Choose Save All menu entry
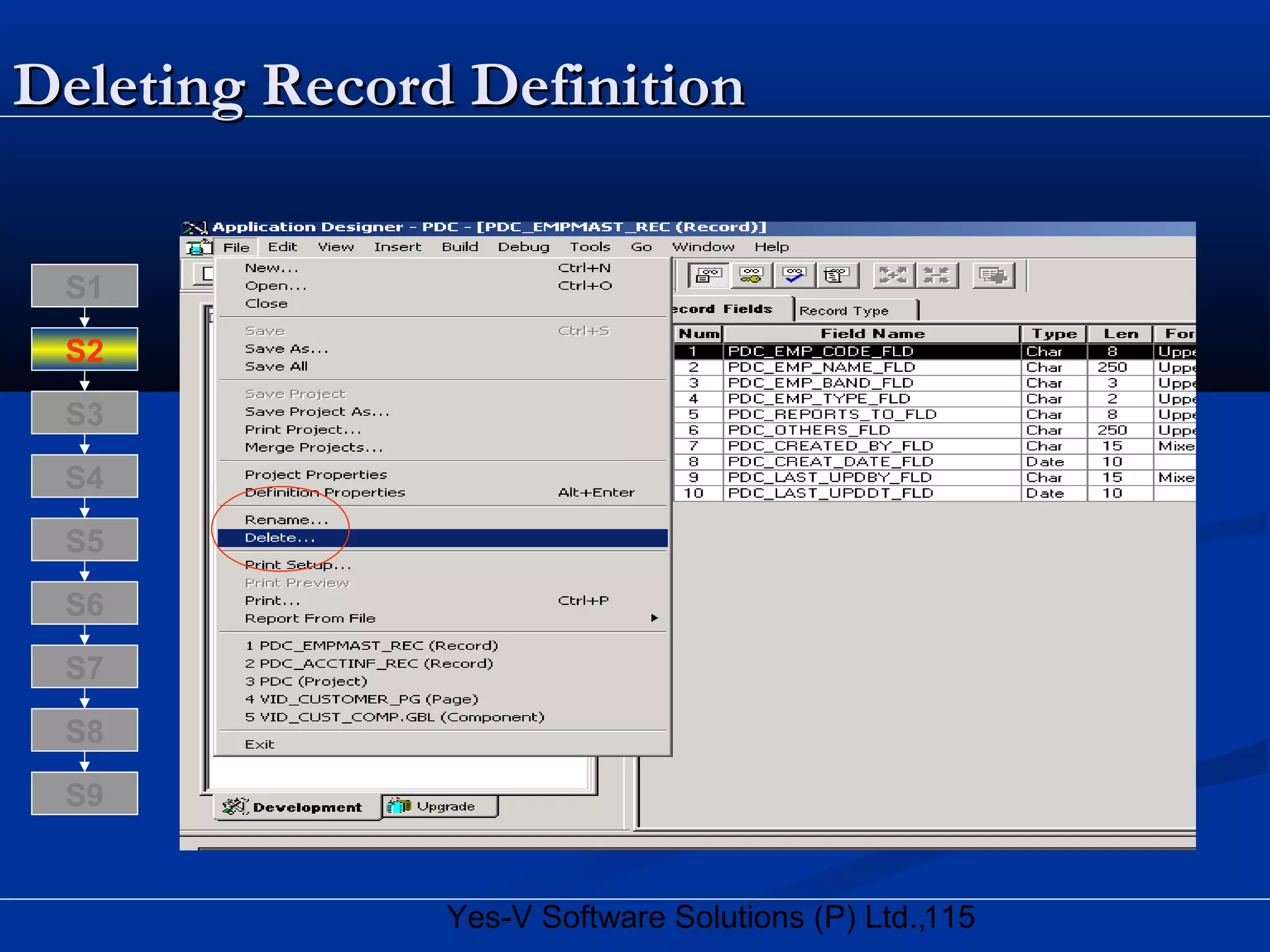 point(443,367)
